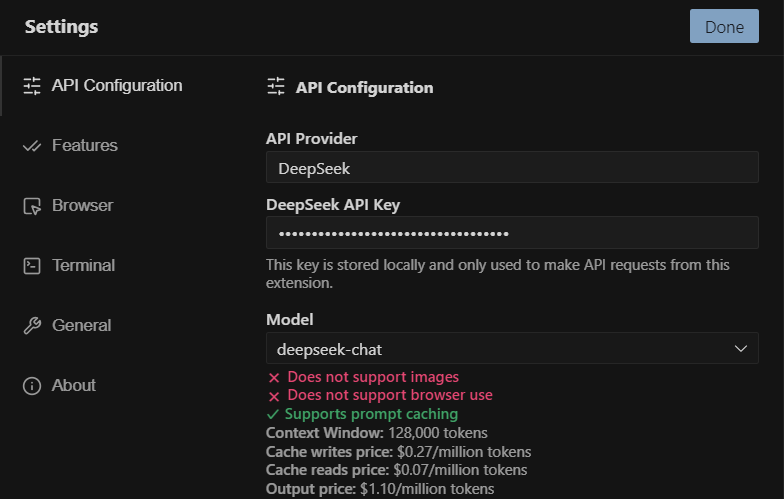Click the chevron arrow of the Model dropdown
Screen dimensions: 784x499
tap(740, 348)
